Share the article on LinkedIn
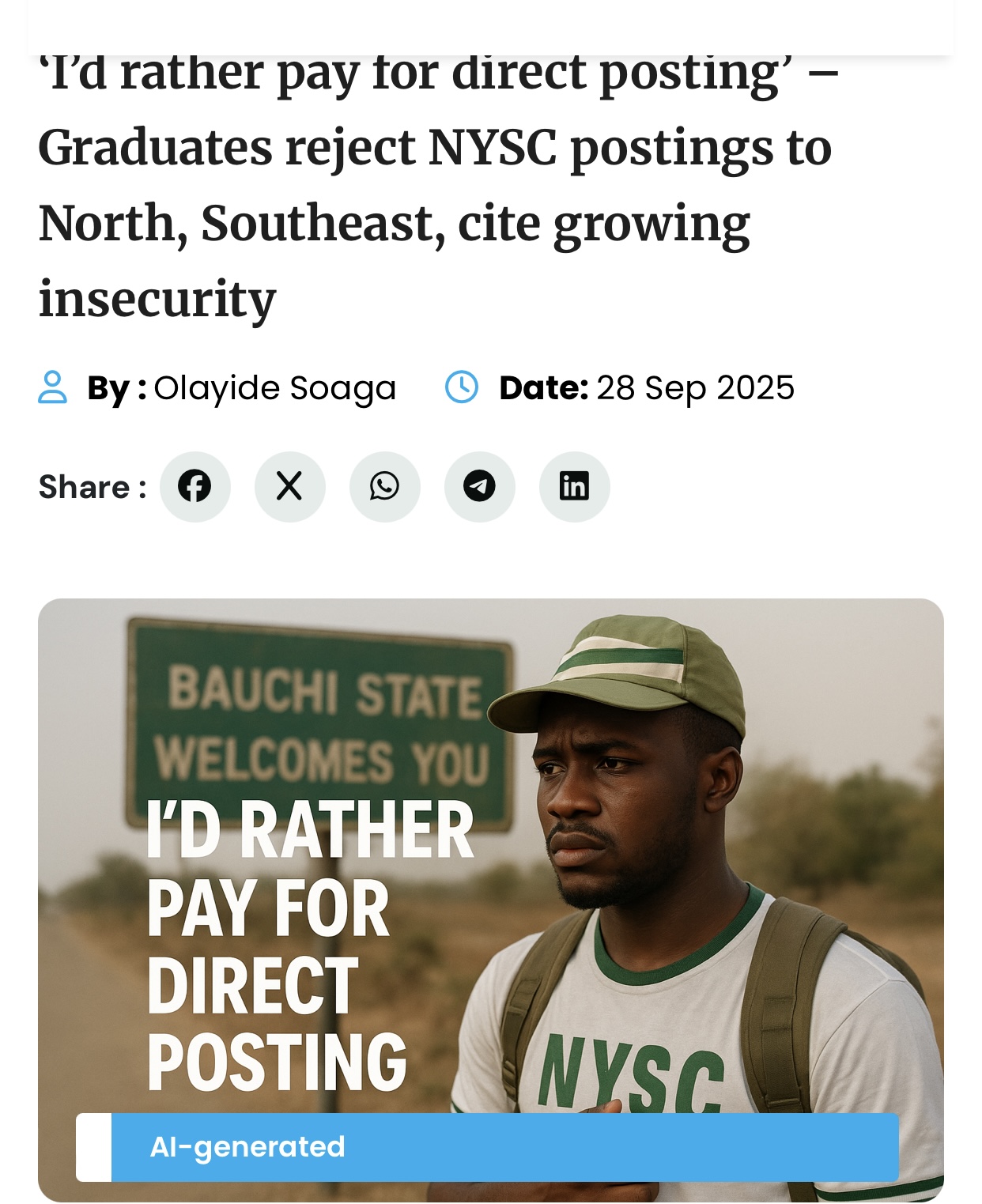 point(574,486)
